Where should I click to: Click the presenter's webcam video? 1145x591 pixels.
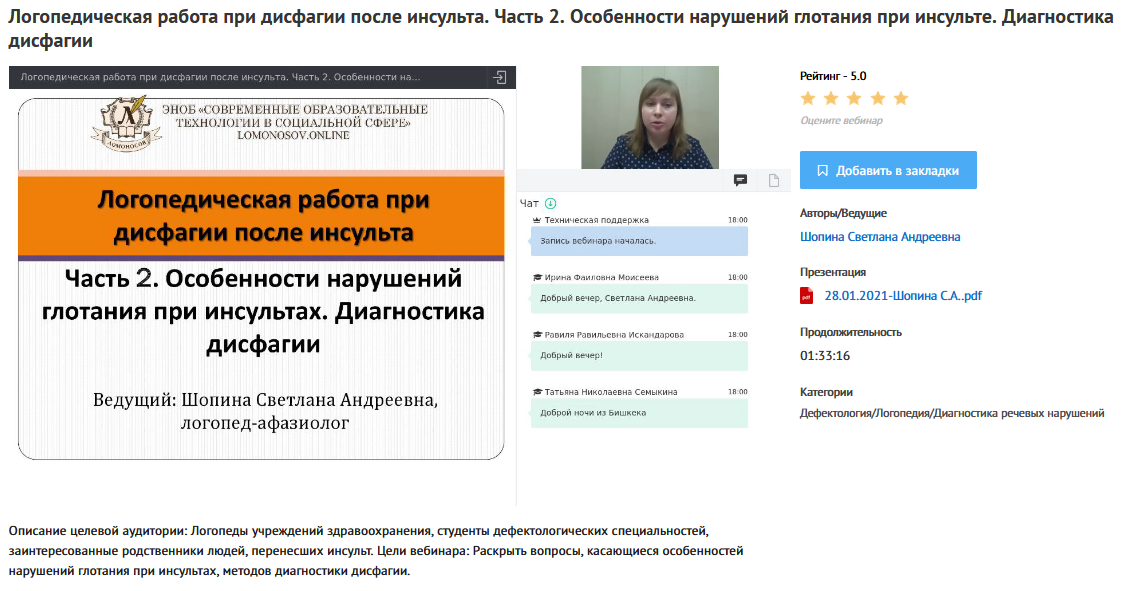pos(650,117)
